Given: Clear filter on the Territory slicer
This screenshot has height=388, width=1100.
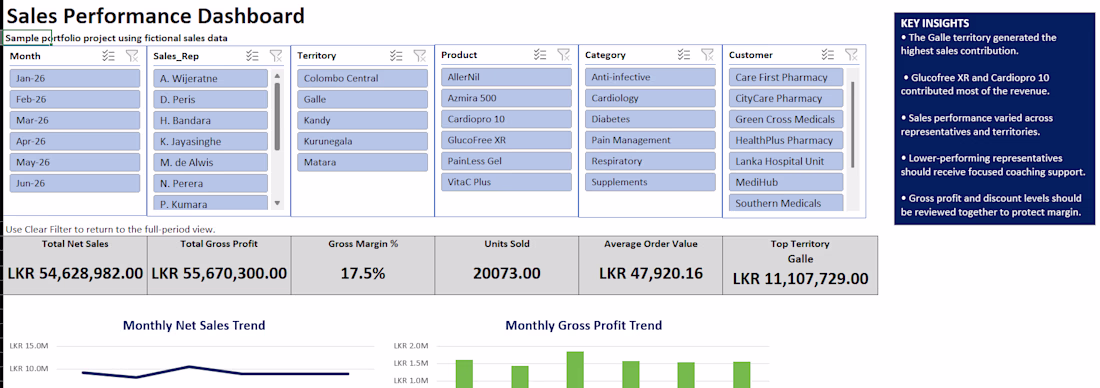Looking at the screenshot, I should coord(420,56).
